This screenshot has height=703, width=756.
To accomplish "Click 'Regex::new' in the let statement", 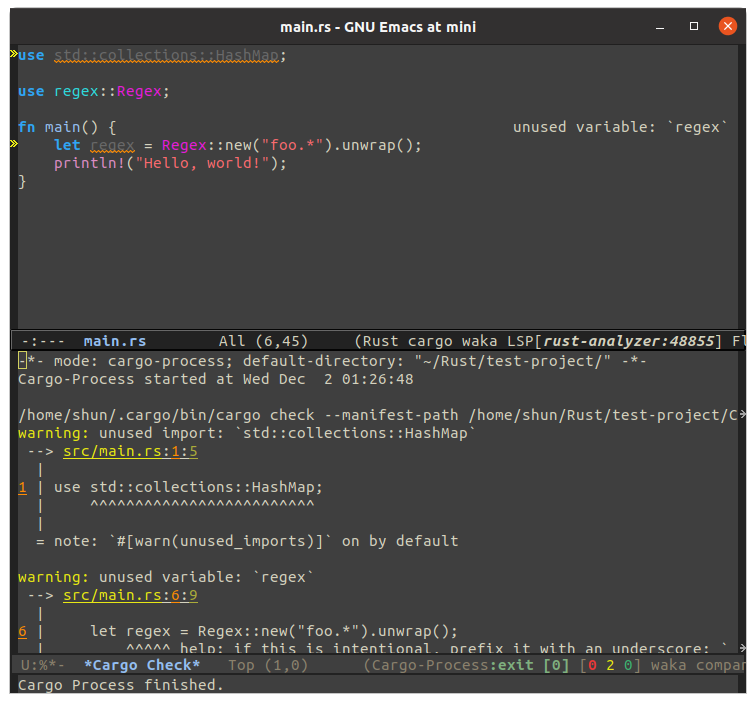I will click(x=207, y=145).
